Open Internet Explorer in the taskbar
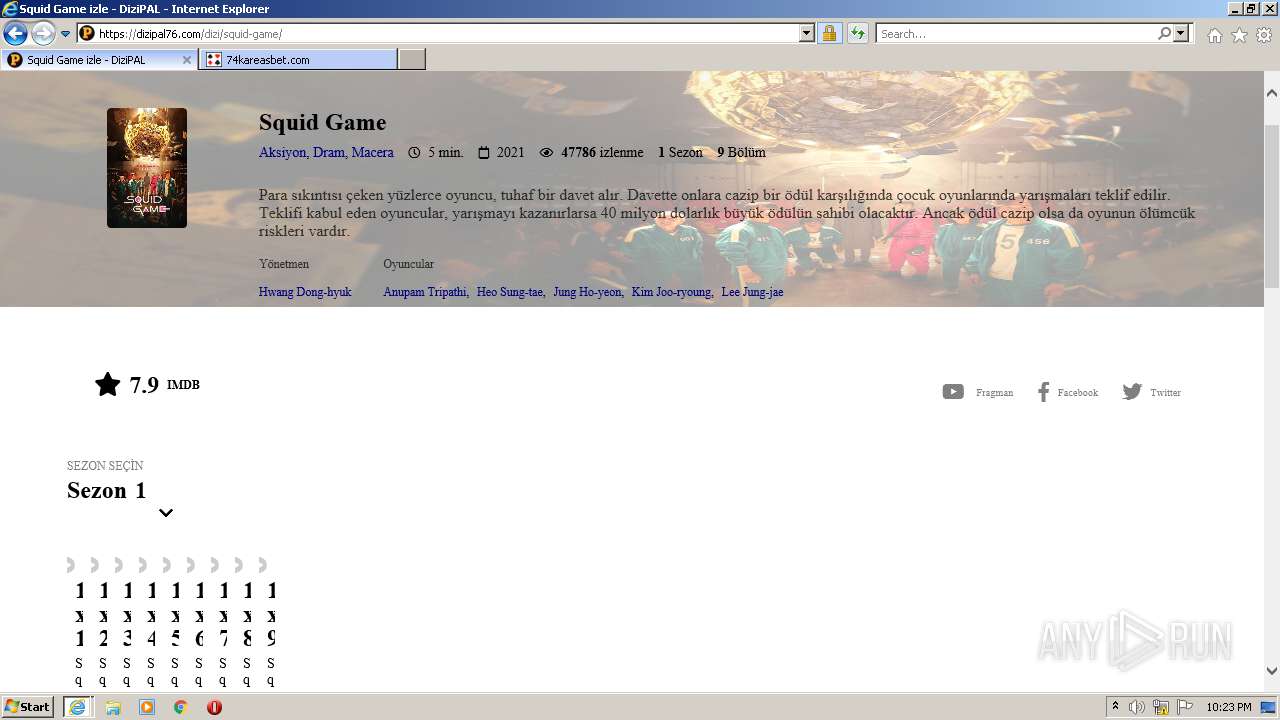 (x=77, y=707)
